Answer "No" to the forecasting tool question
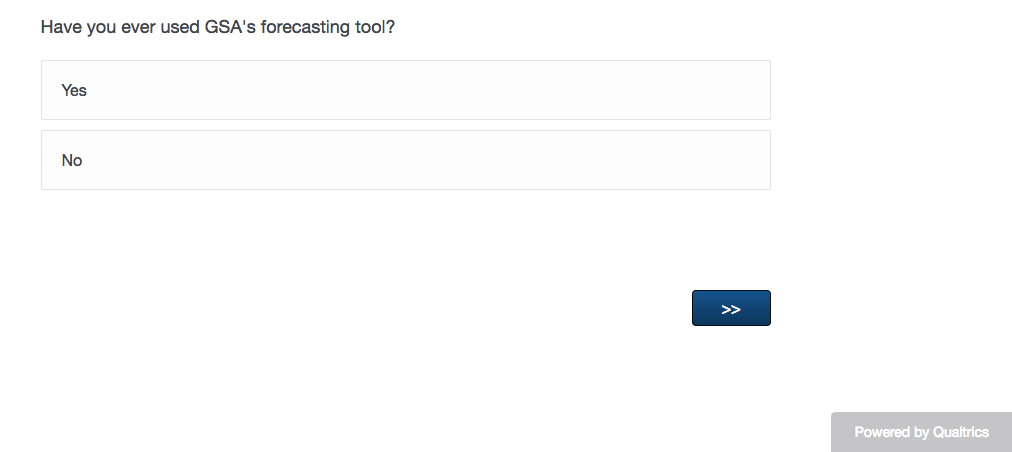The width and height of the screenshot is (1012, 452). pyautogui.click(x=405, y=160)
